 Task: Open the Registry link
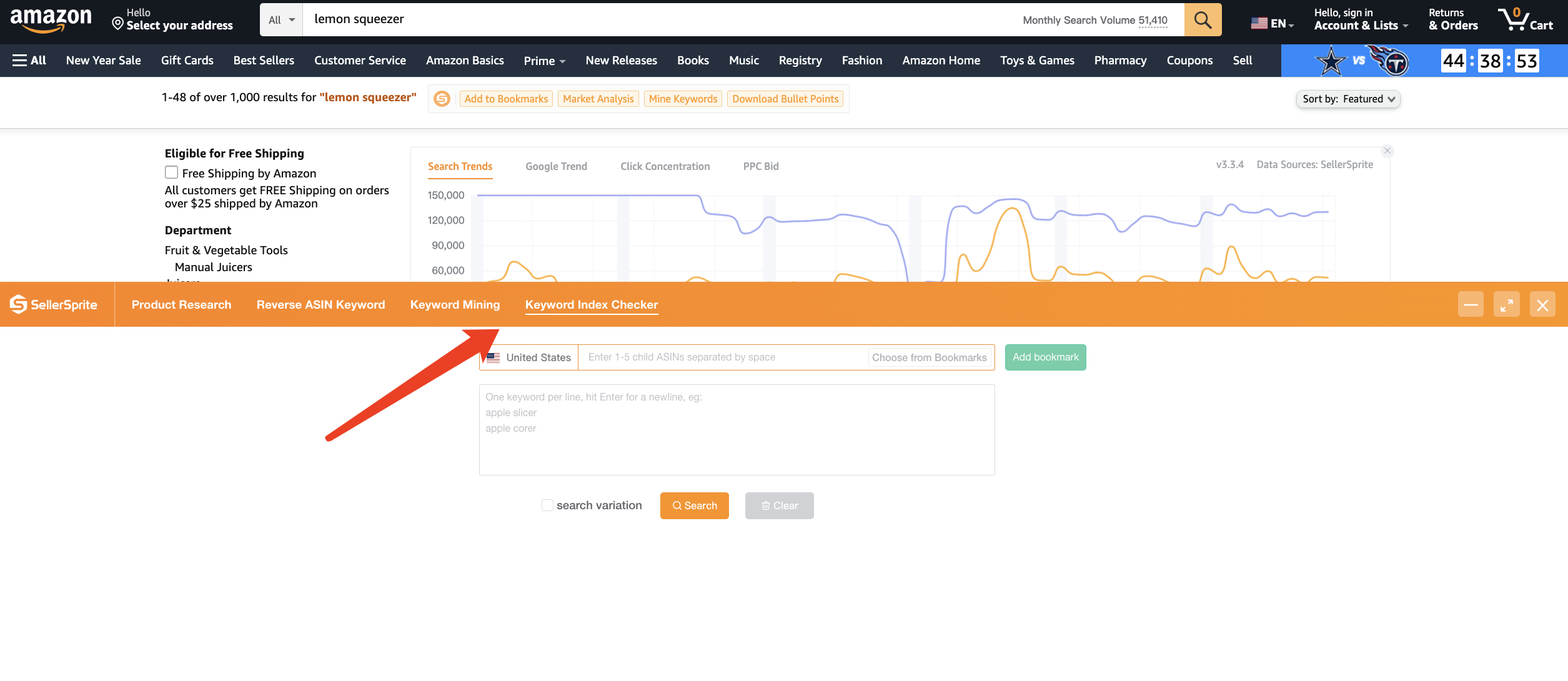coord(800,61)
